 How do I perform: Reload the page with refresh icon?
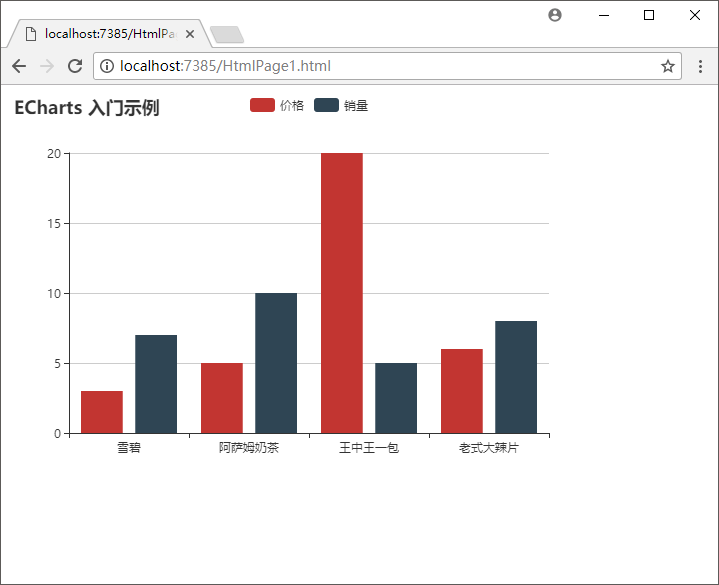coord(75,66)
